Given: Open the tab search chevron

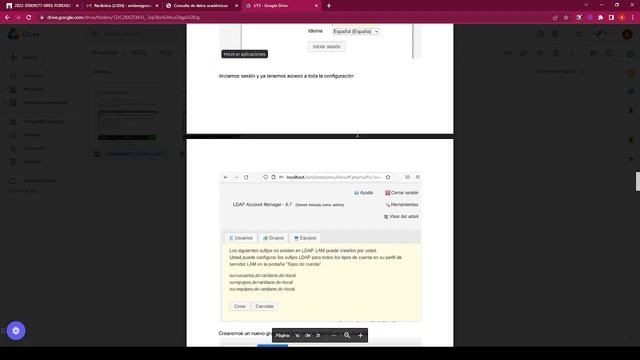Looking at the screenshot, I should tap(586, 5).
